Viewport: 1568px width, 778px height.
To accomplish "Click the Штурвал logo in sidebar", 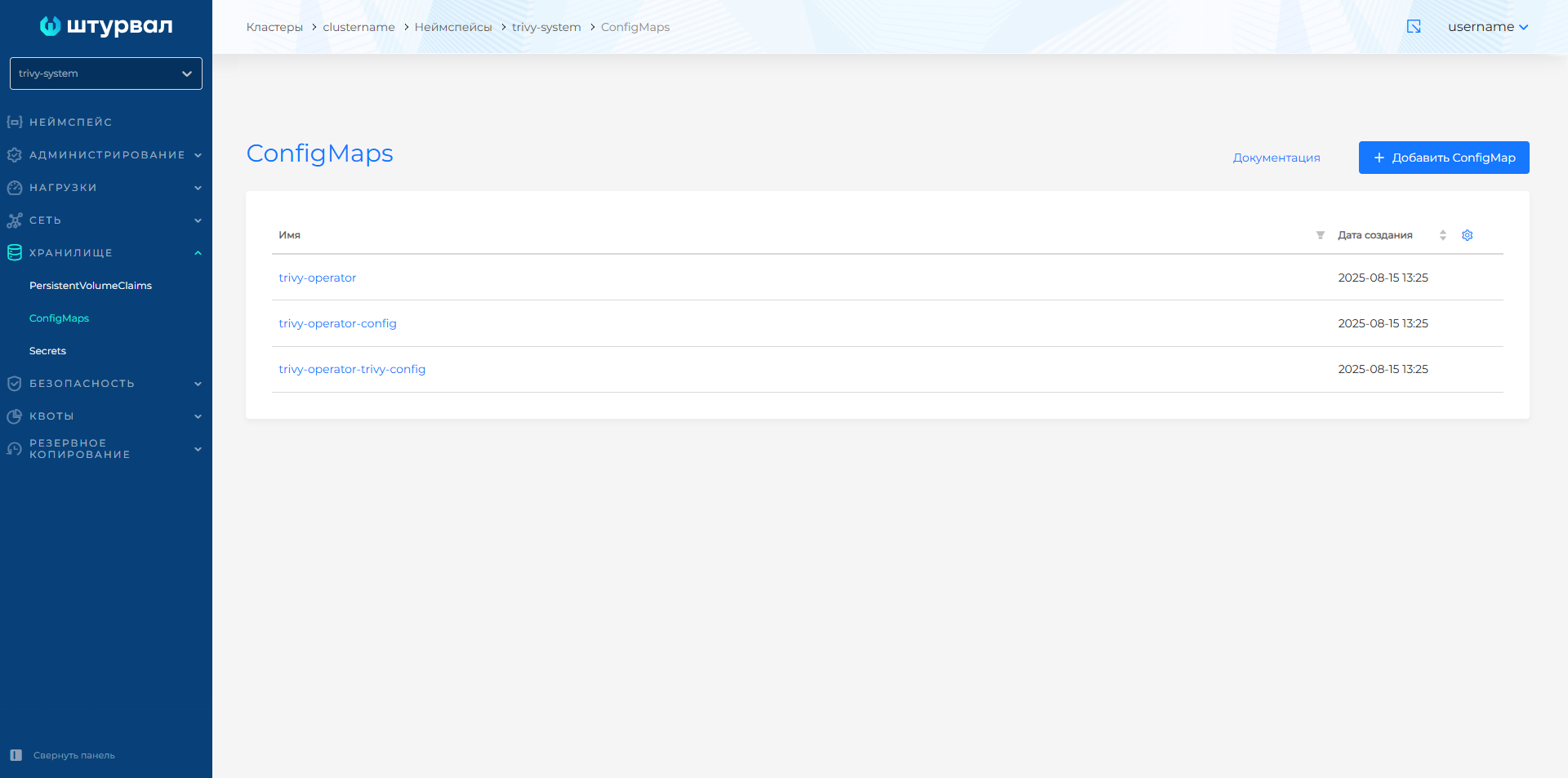I will tap(106, 26).
